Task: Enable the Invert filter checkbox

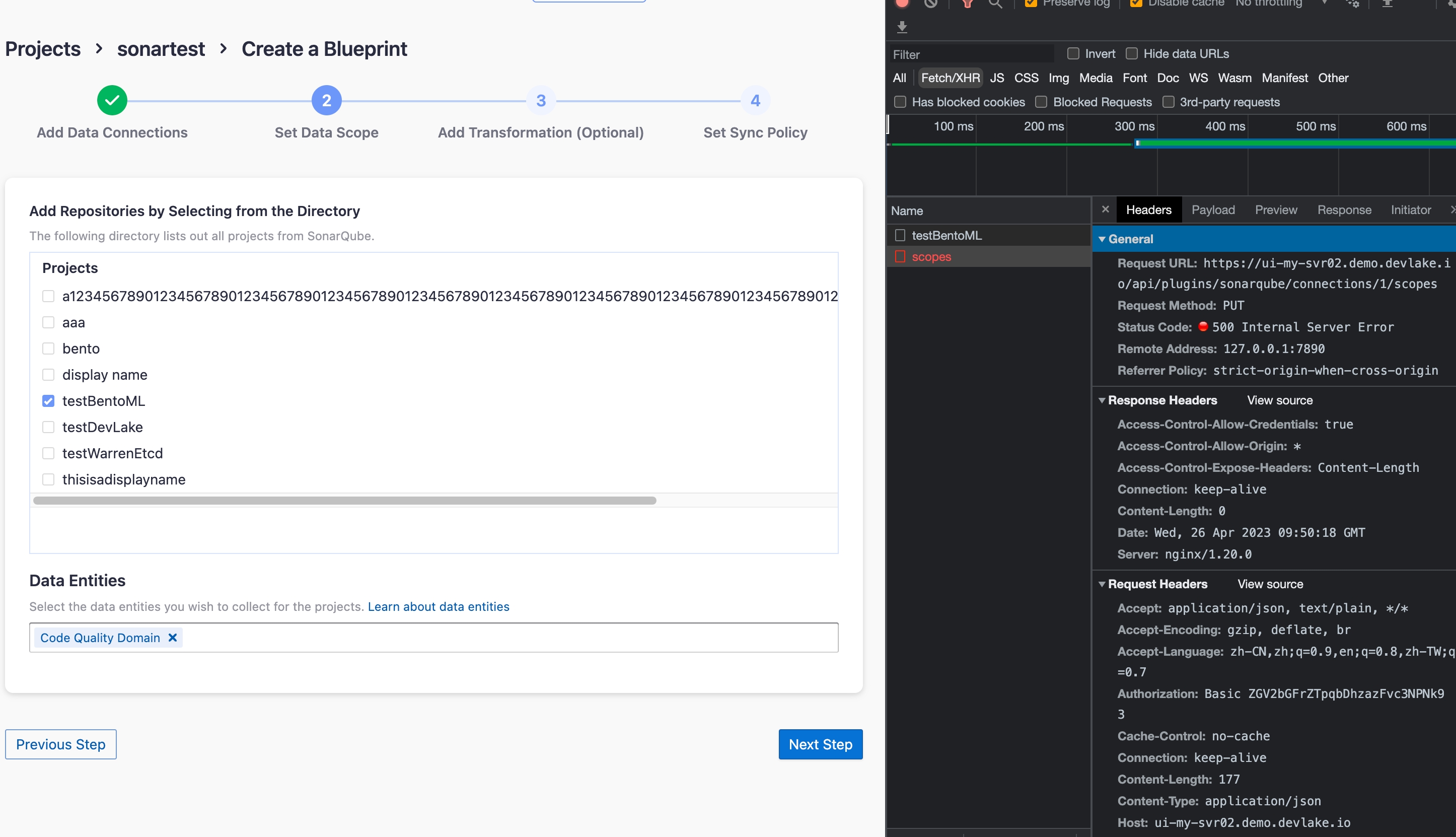Action: [1073, 53]
